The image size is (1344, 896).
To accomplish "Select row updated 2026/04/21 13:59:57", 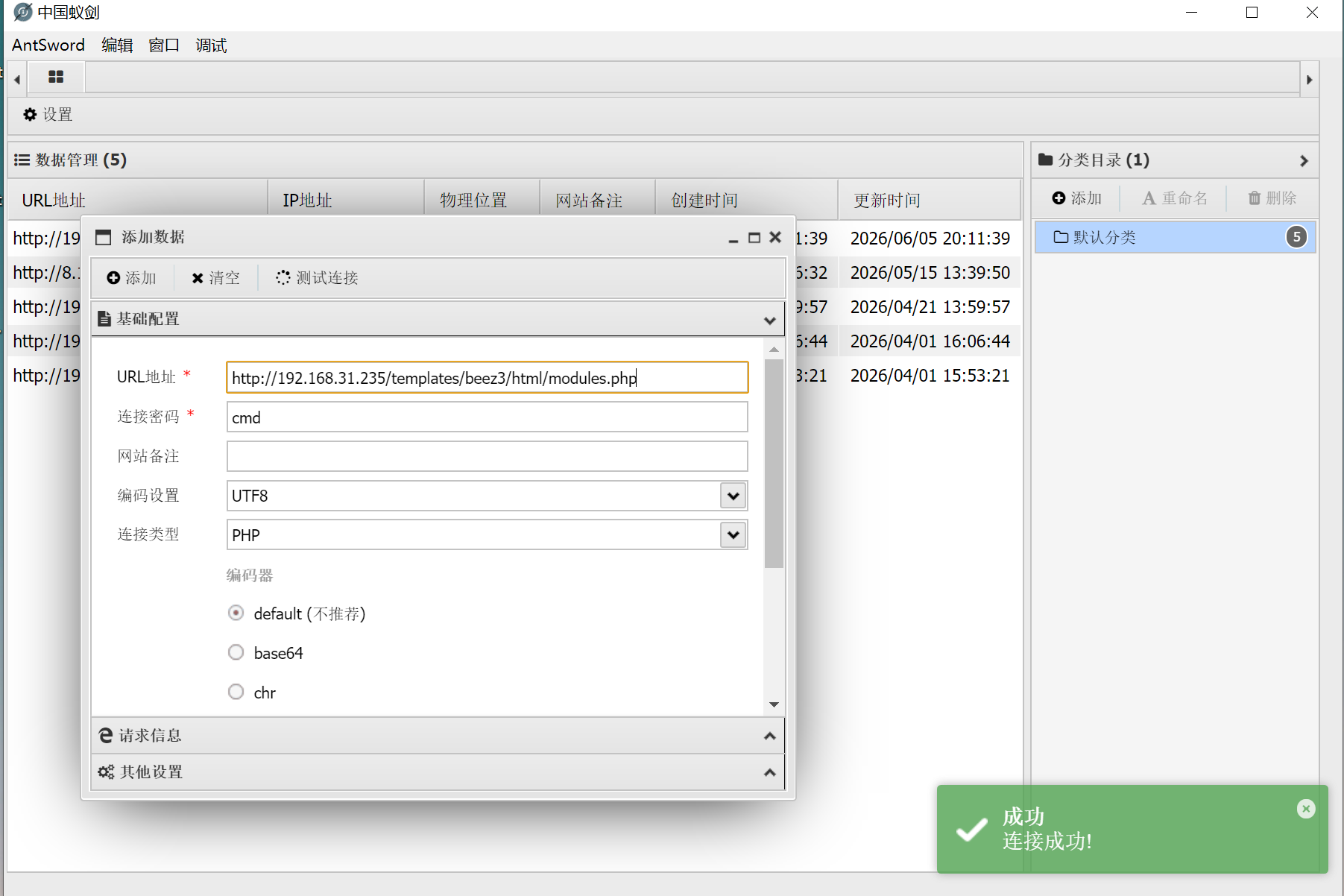I will tap(930, 306).
